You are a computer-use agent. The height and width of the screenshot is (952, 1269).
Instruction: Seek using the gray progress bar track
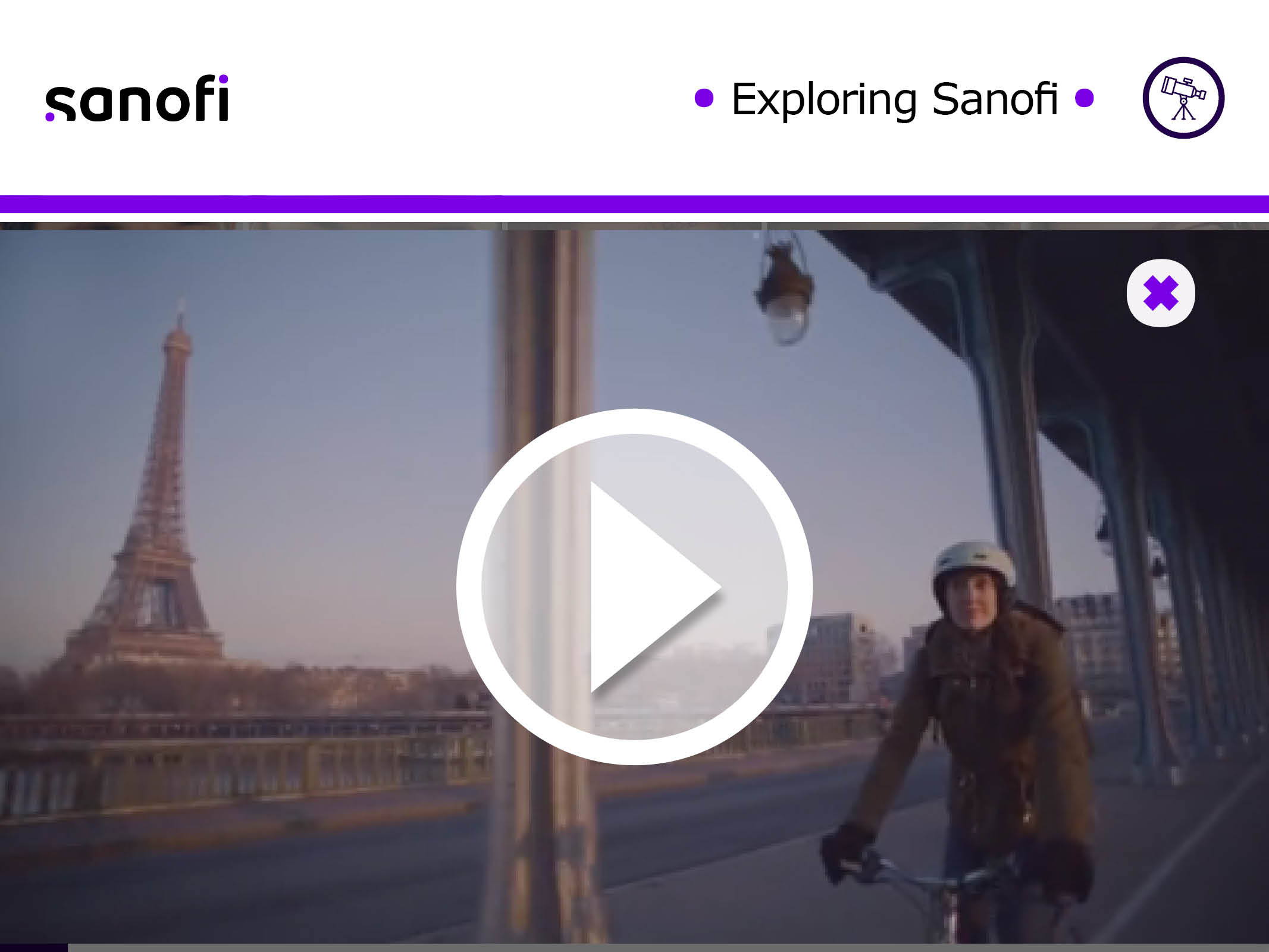tap(668, 948)
